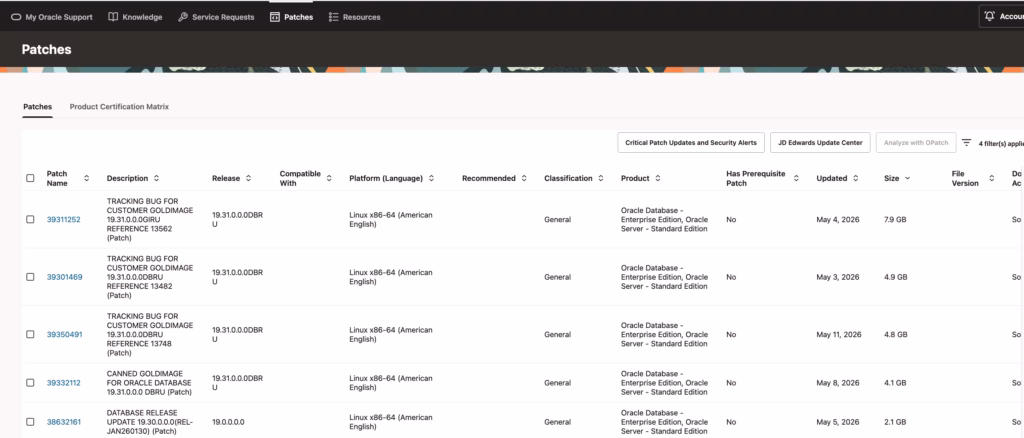Open the Resources menu

point(355,17)
